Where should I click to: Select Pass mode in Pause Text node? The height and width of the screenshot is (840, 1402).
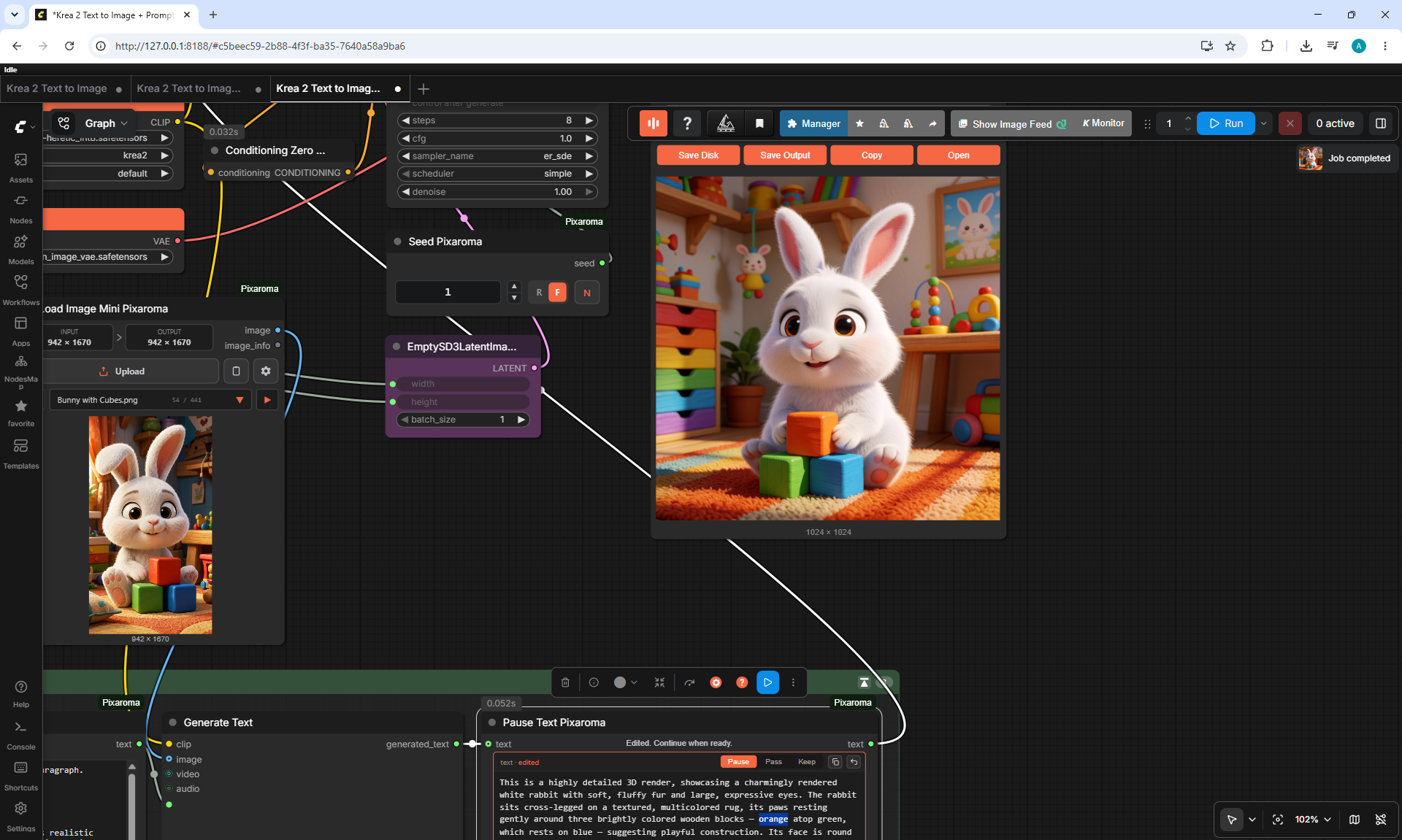(x=773, y=762)
